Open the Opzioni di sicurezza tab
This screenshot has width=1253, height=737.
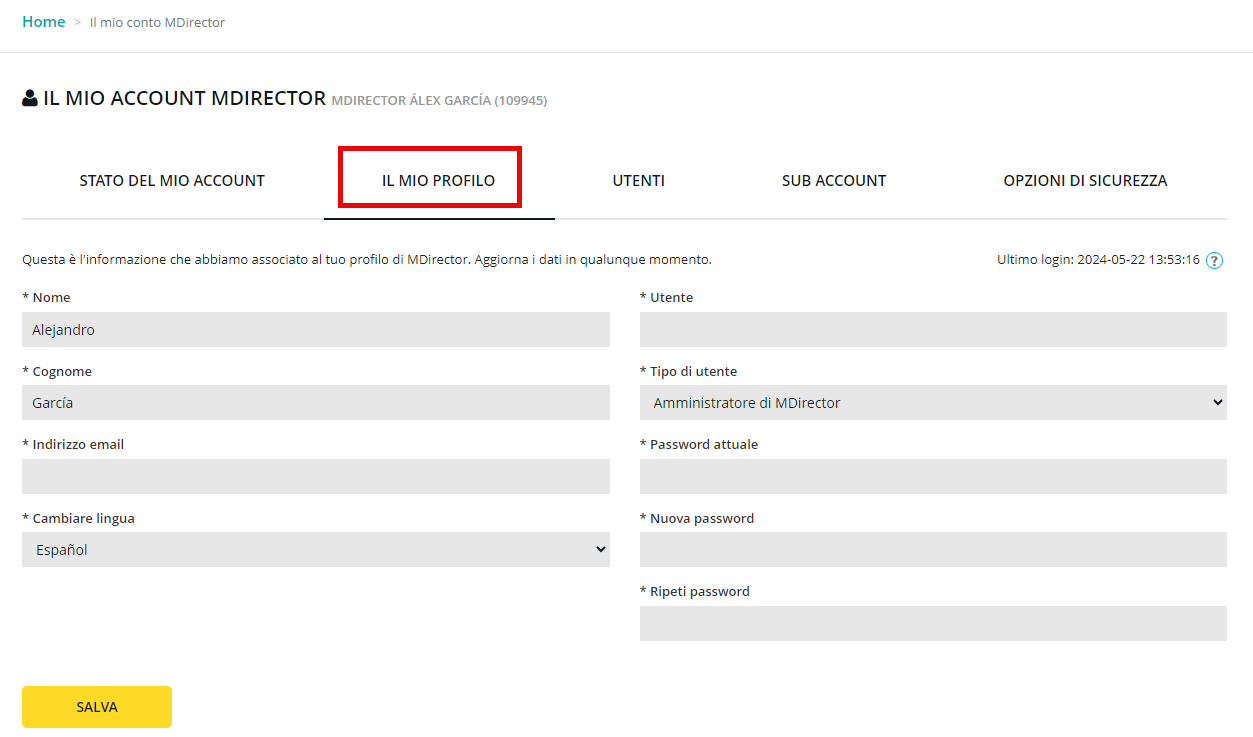[1085, 181]
